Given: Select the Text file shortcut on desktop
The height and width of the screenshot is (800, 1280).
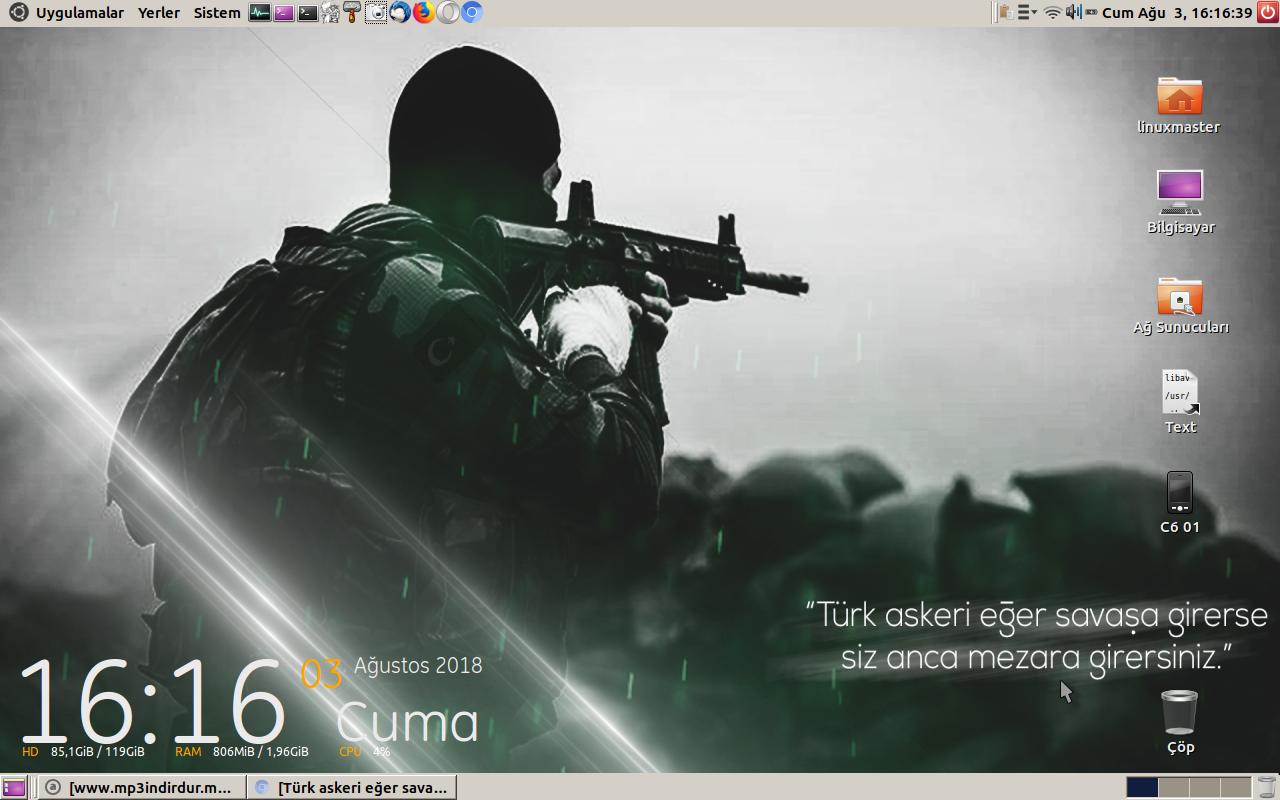Looking at the screenshot, I should [x=1180, y=402].
